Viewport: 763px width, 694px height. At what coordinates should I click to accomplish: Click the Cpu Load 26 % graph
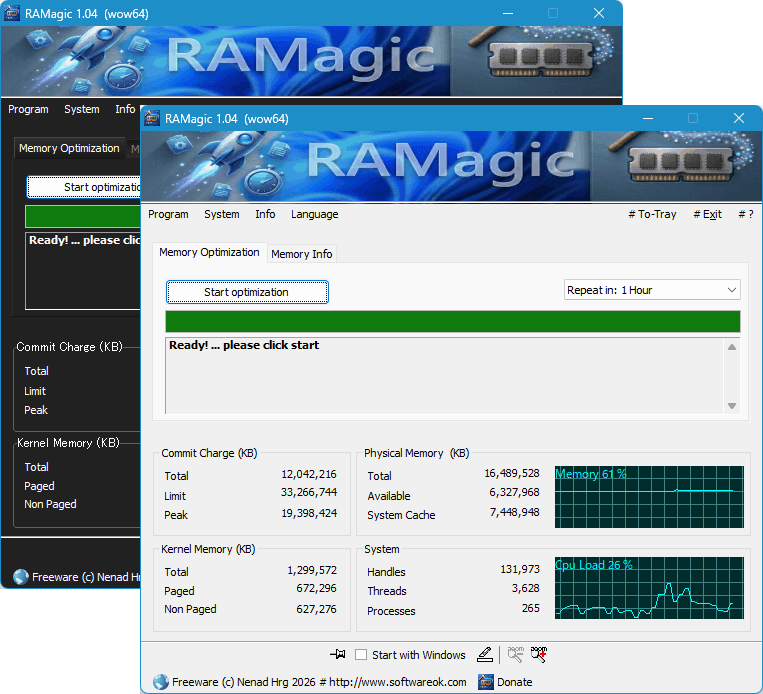649,588
